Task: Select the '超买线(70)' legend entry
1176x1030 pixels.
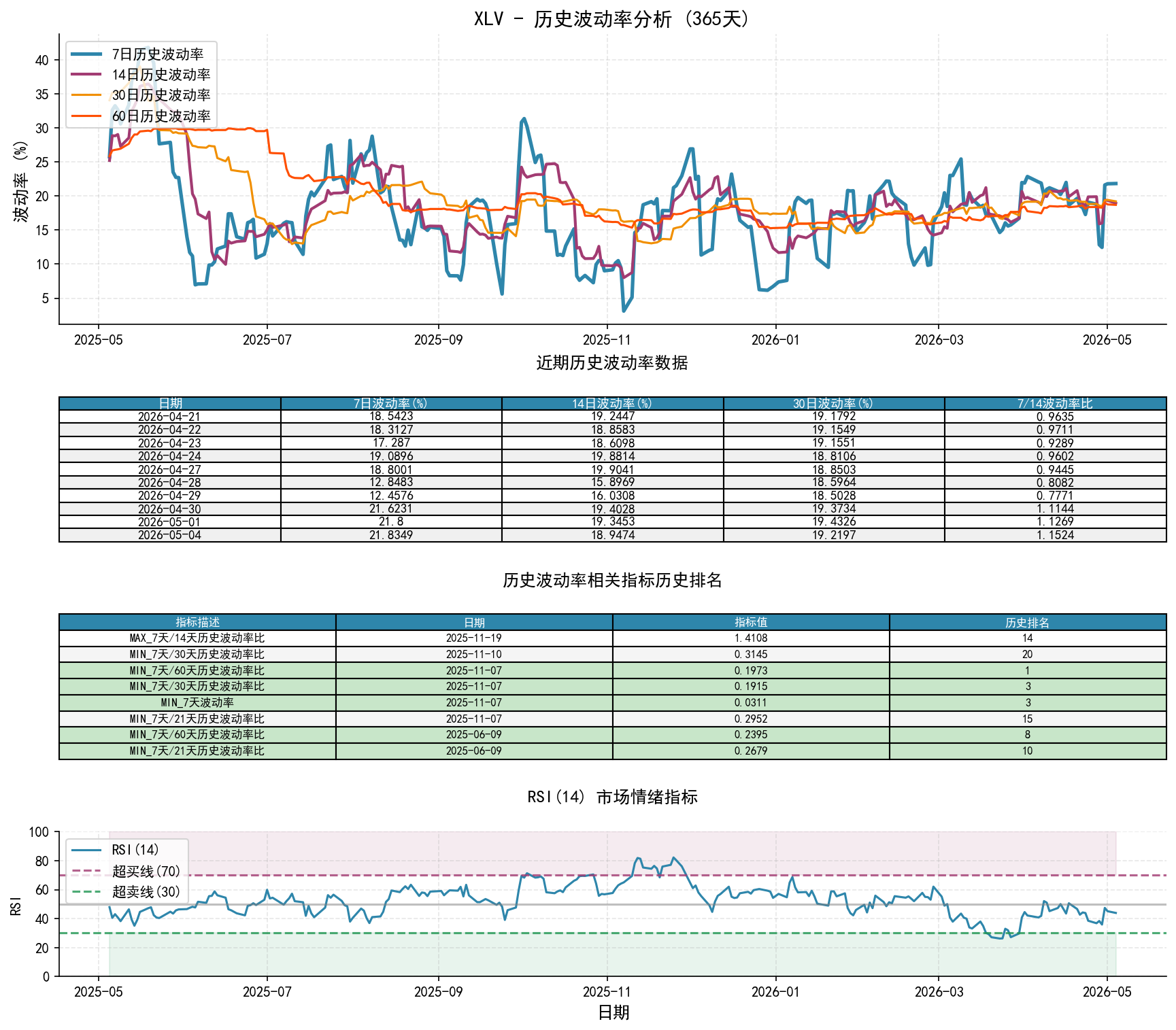Action: pos(127,871)
